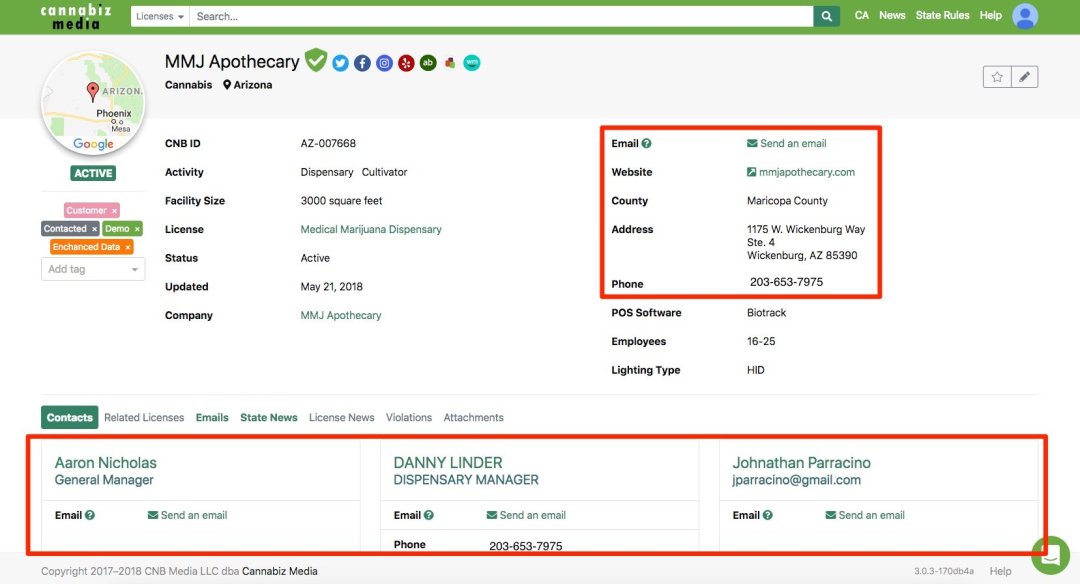Click Send an email in license details
The image size is (1080, 584).
pyautogui.click(x=787, y=143)
